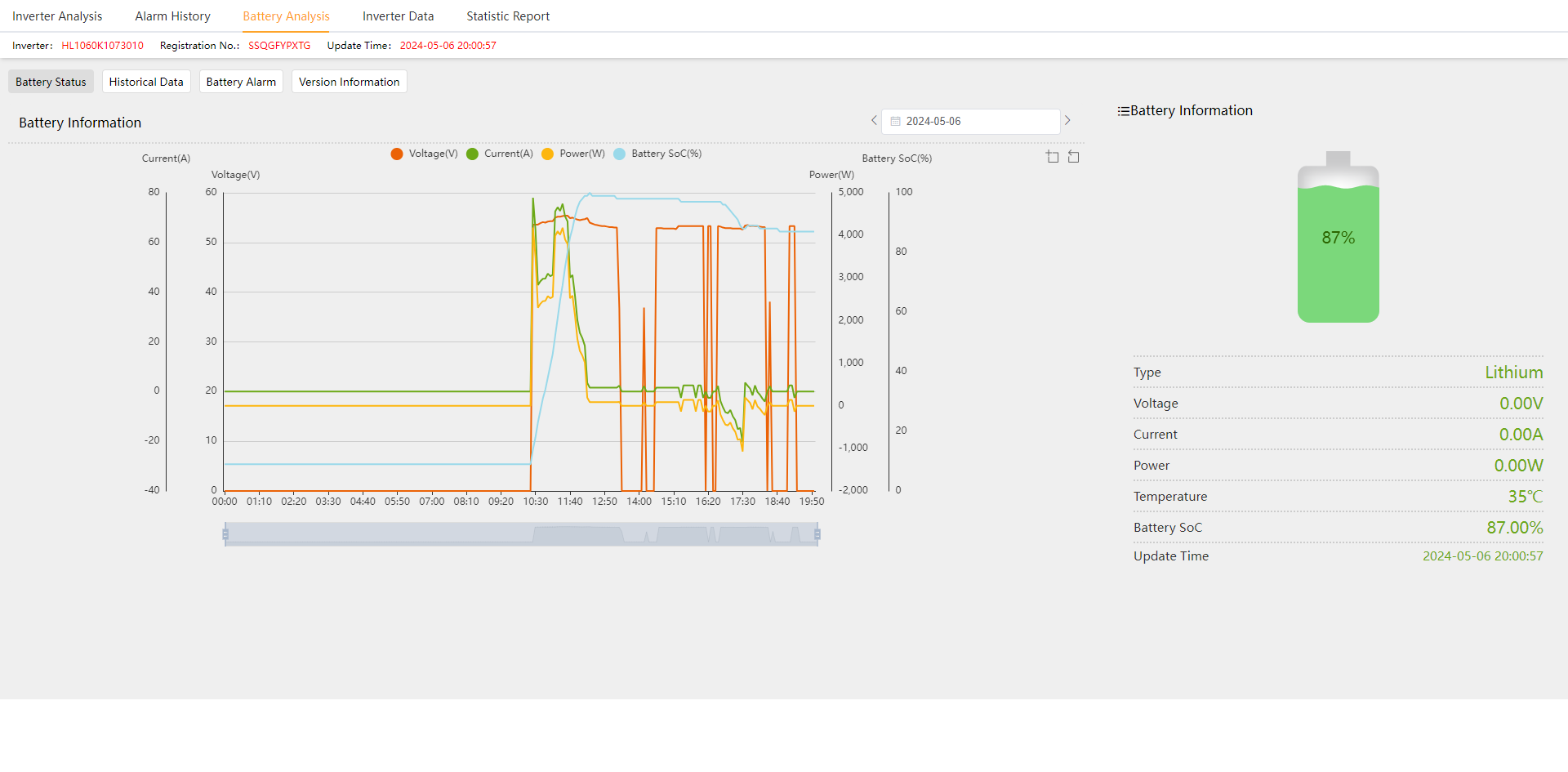
Task: Click the right handle of time-range slider
Action: point(817,534)
